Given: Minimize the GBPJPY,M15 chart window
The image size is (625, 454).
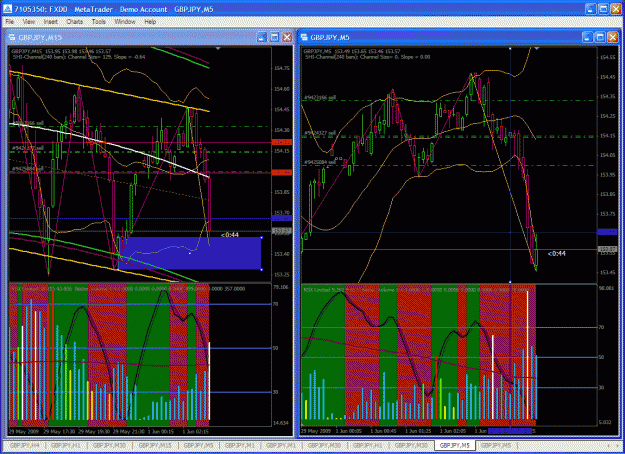Looking at the screenshot, I should 261,37.
